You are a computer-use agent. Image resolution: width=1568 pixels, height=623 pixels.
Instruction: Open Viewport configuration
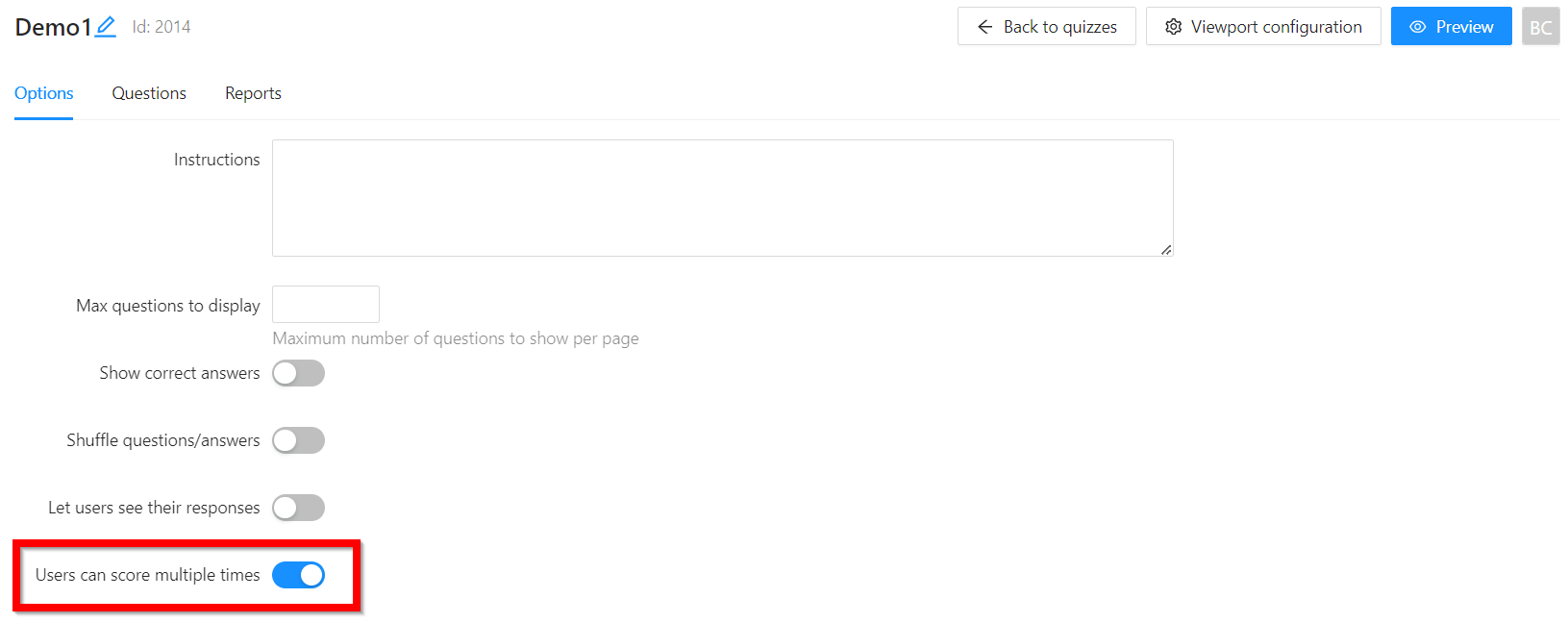(x=1263, y=27)
